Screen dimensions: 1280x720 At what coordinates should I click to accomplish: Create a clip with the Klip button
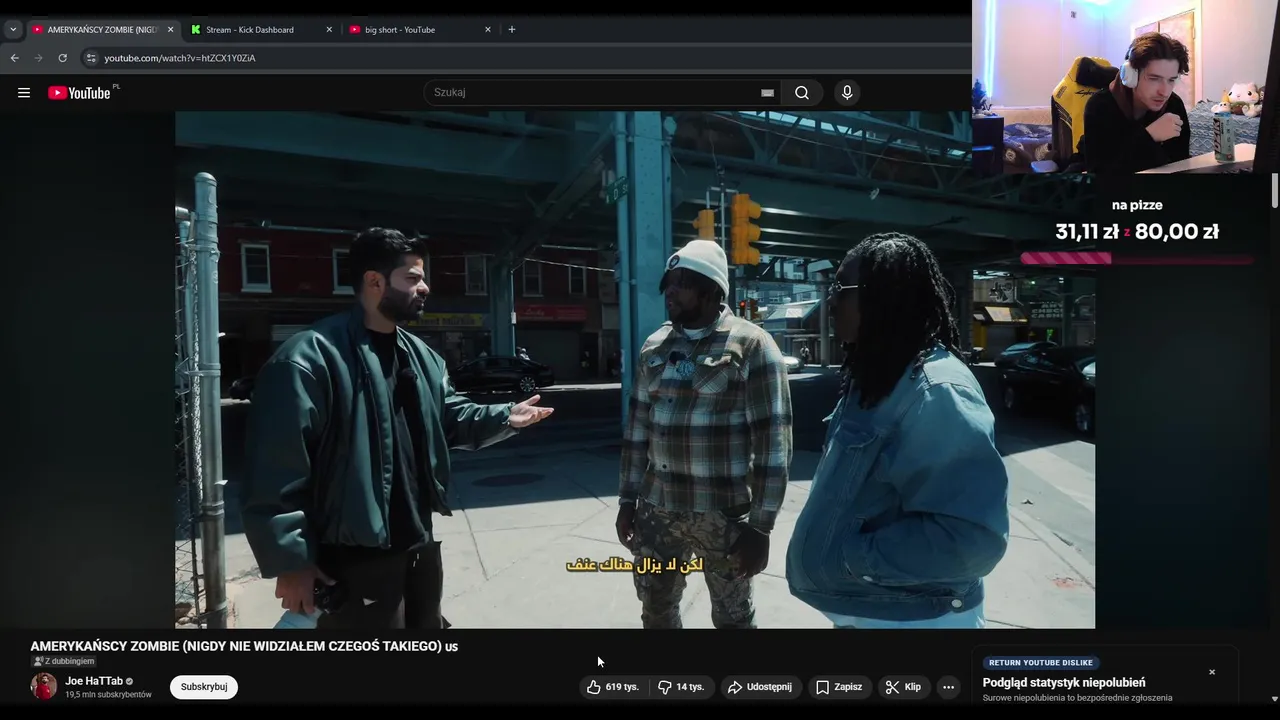pos(904,687)
